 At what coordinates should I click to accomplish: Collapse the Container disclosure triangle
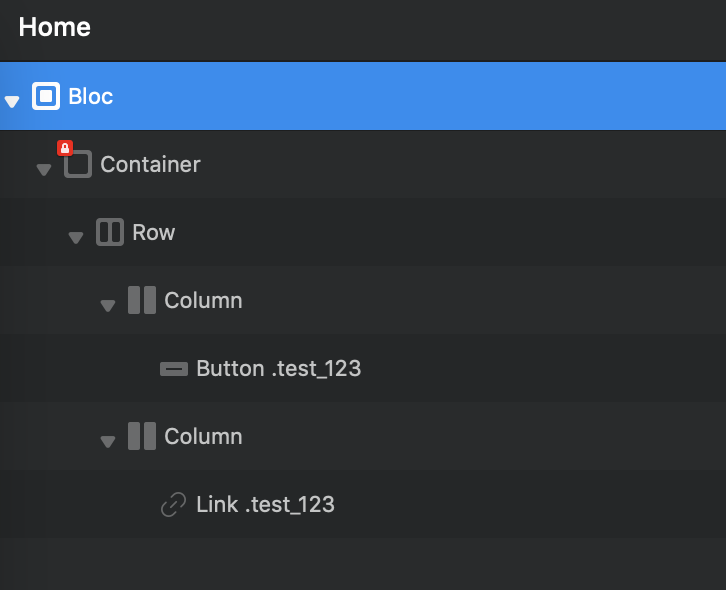pyautogui.click(x=44, y=169)
